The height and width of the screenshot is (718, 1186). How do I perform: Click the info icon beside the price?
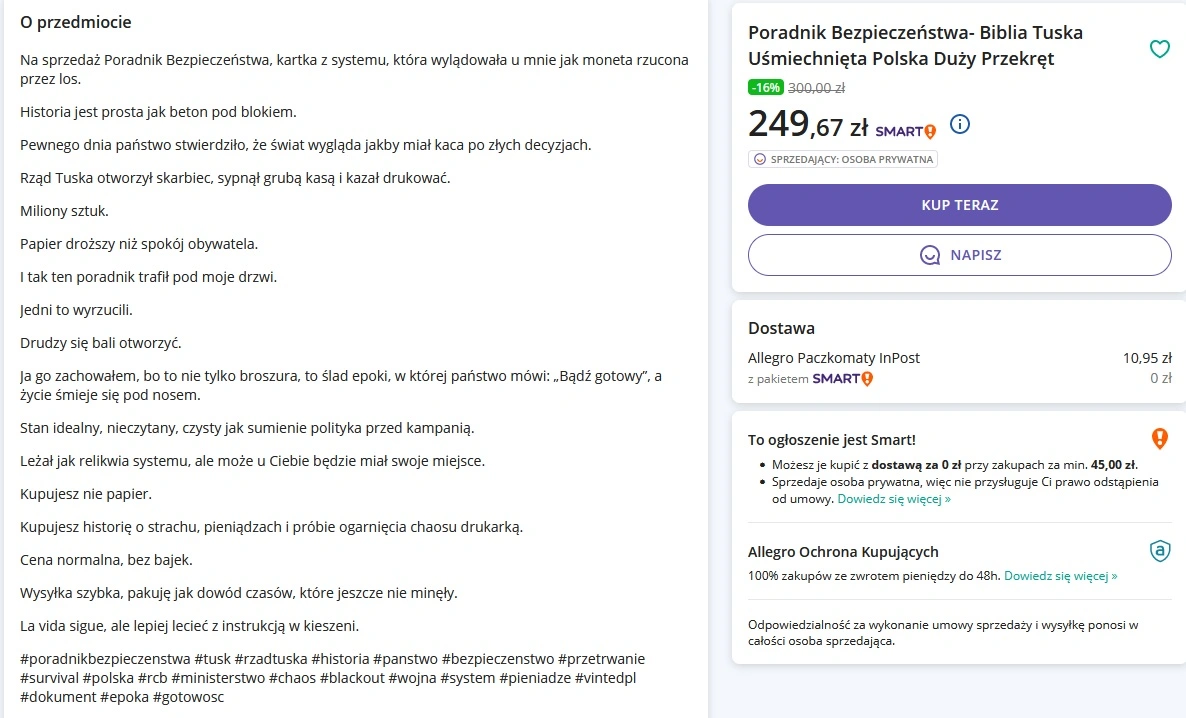[960, 125]
